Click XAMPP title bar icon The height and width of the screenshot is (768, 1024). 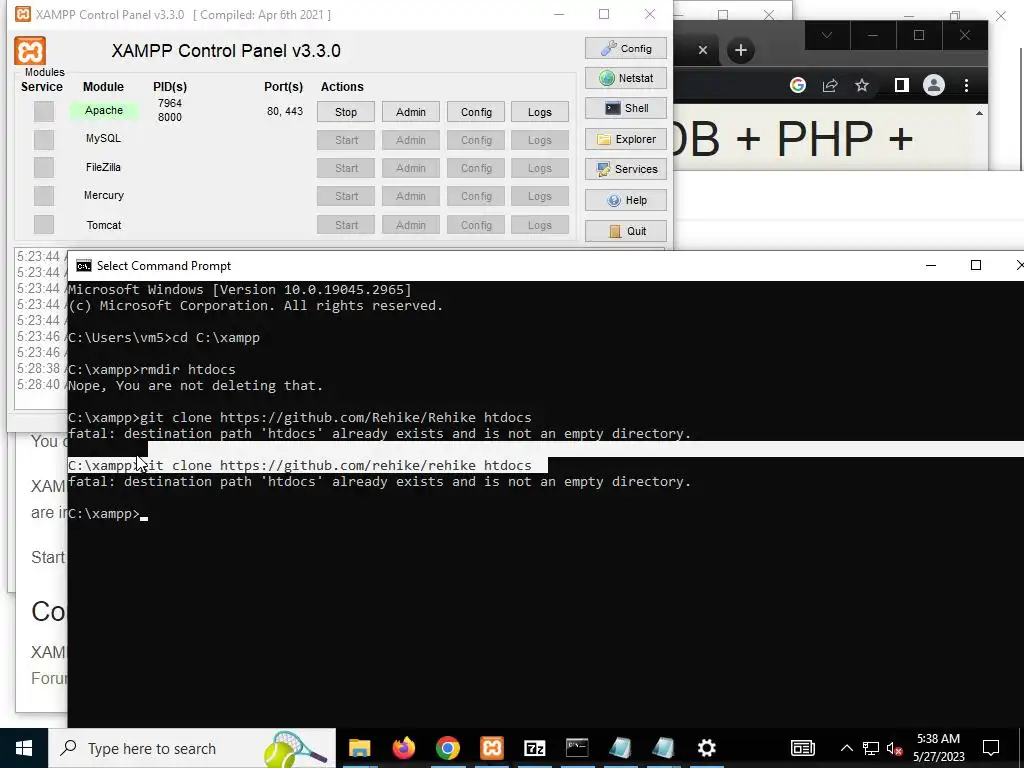pyautogui.click(x=23, y=14)
